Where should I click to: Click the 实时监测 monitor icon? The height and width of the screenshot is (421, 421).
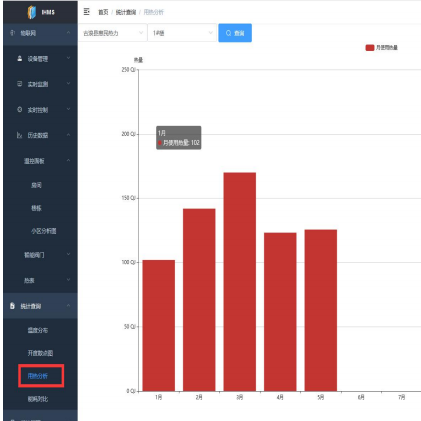click(20, 84)
